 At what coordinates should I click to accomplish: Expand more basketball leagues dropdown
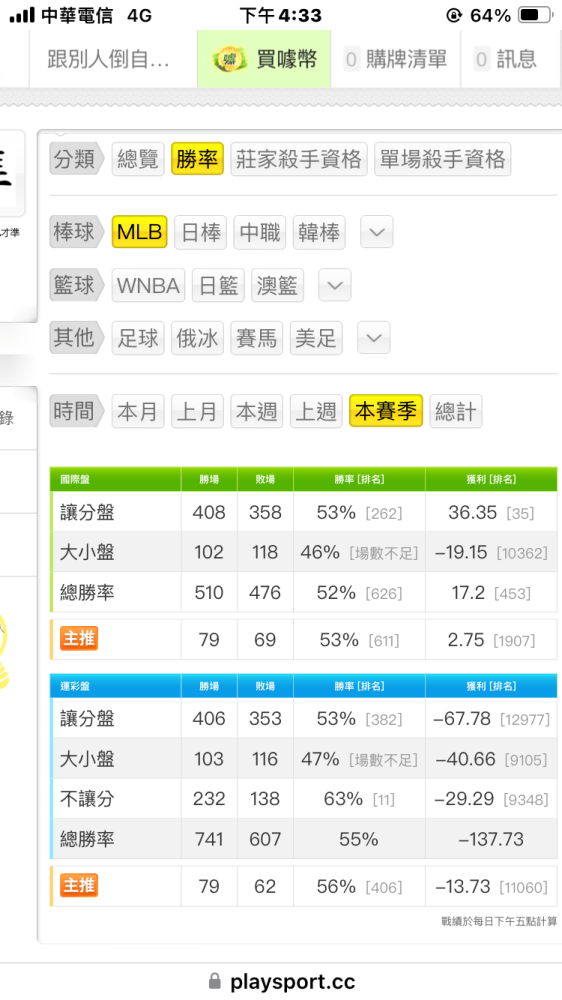334,285
